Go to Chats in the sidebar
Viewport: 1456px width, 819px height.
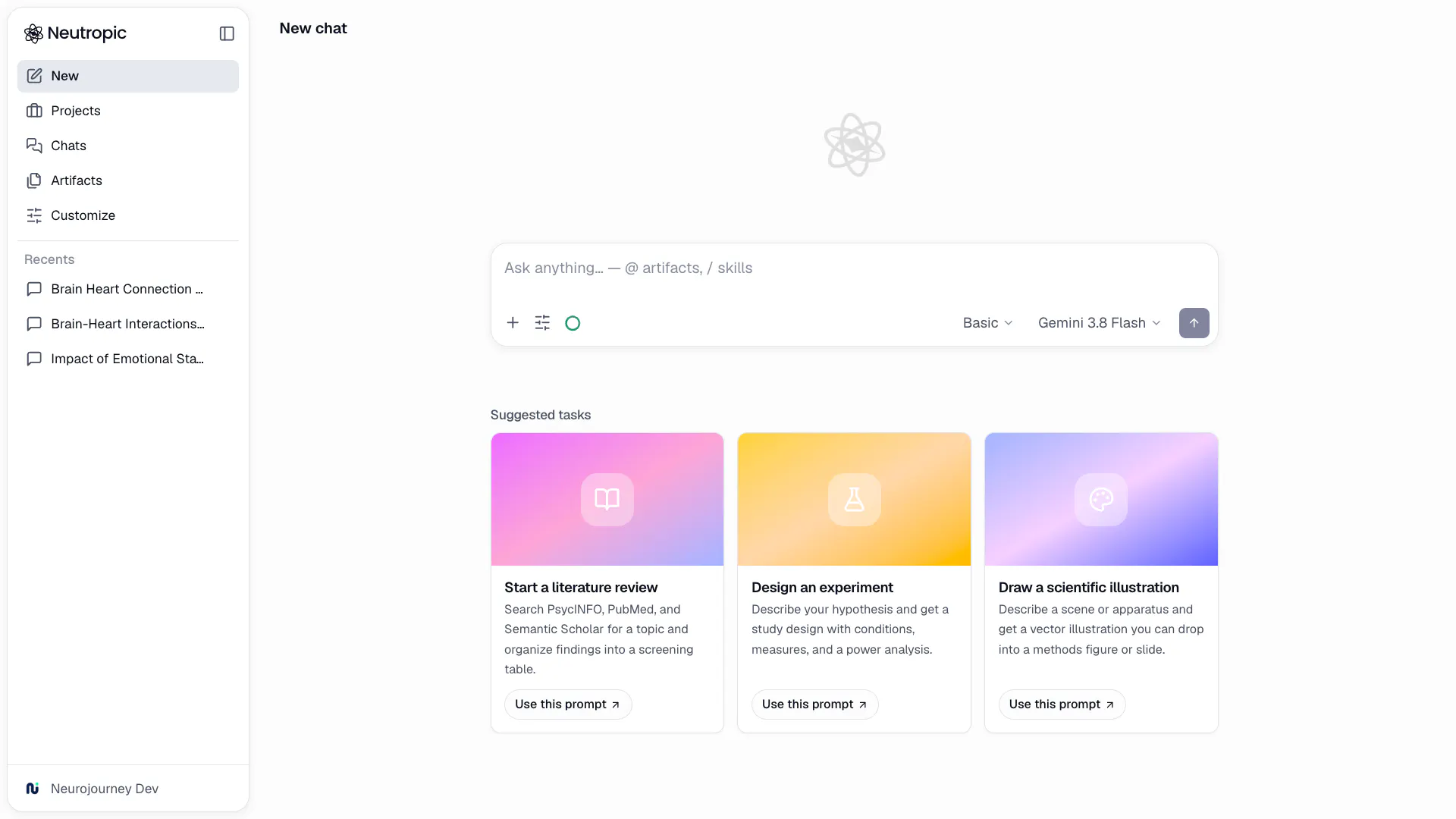128,146
